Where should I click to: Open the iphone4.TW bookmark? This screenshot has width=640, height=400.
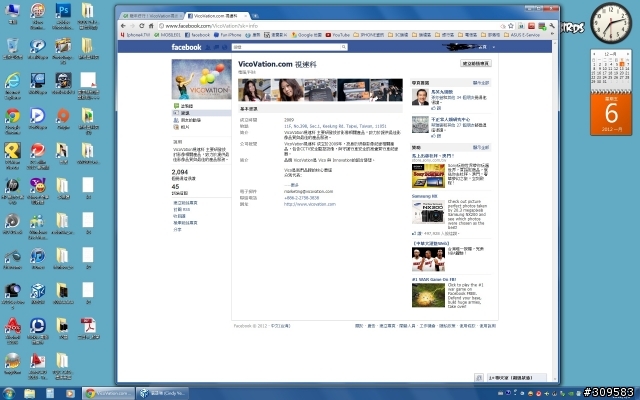[136, 35]
